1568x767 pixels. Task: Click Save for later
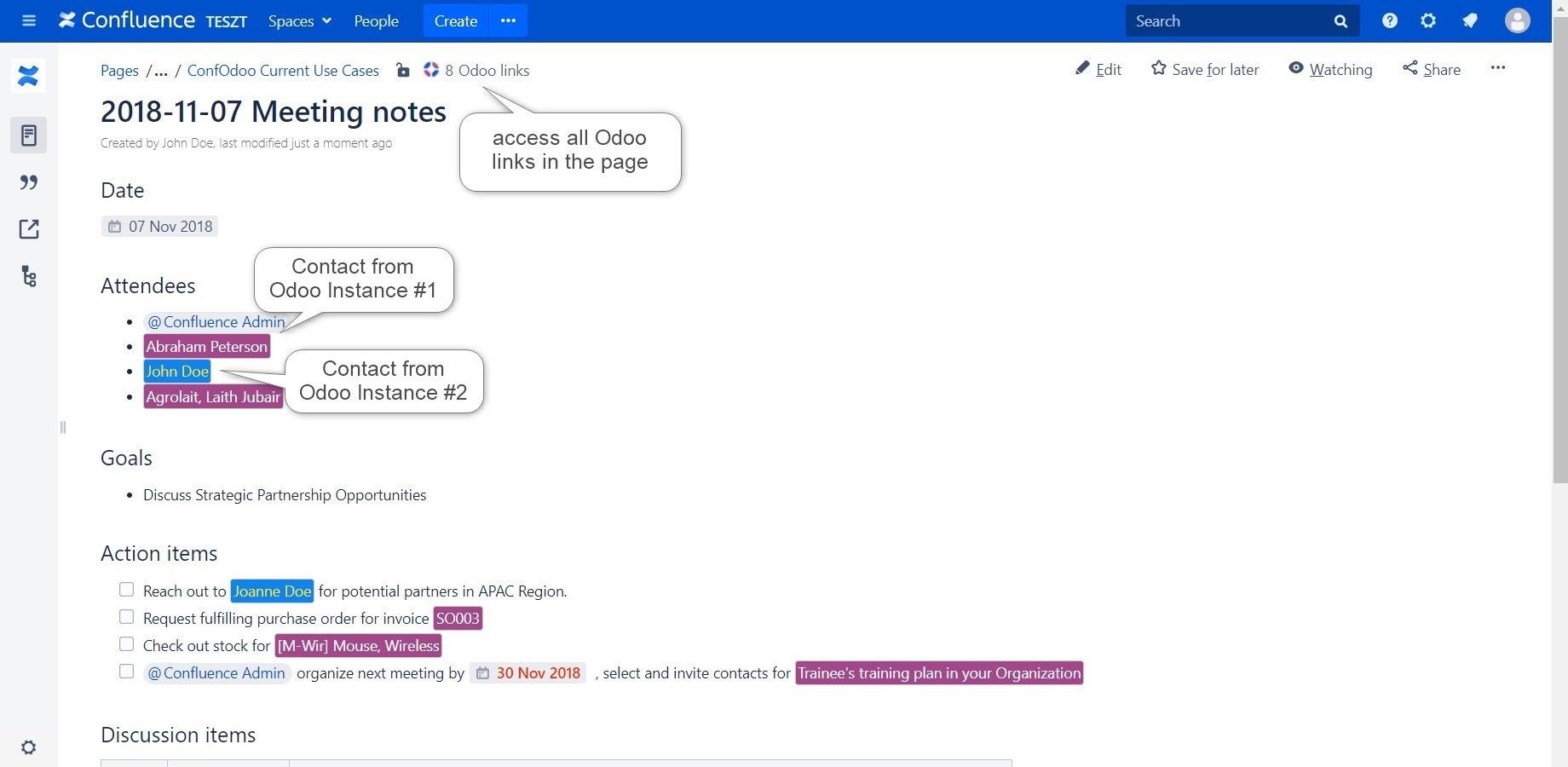(1205, 69)
